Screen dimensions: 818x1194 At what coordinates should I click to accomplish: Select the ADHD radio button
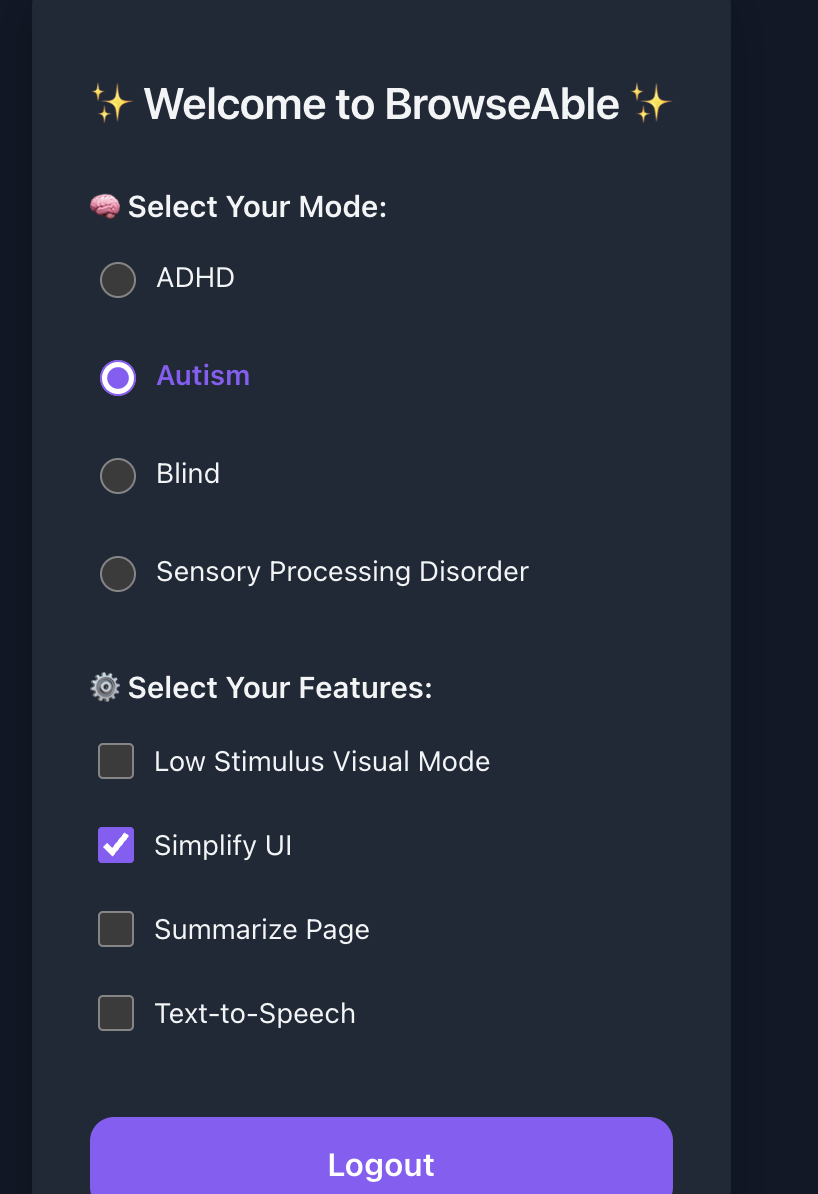[x=118, y=280]
